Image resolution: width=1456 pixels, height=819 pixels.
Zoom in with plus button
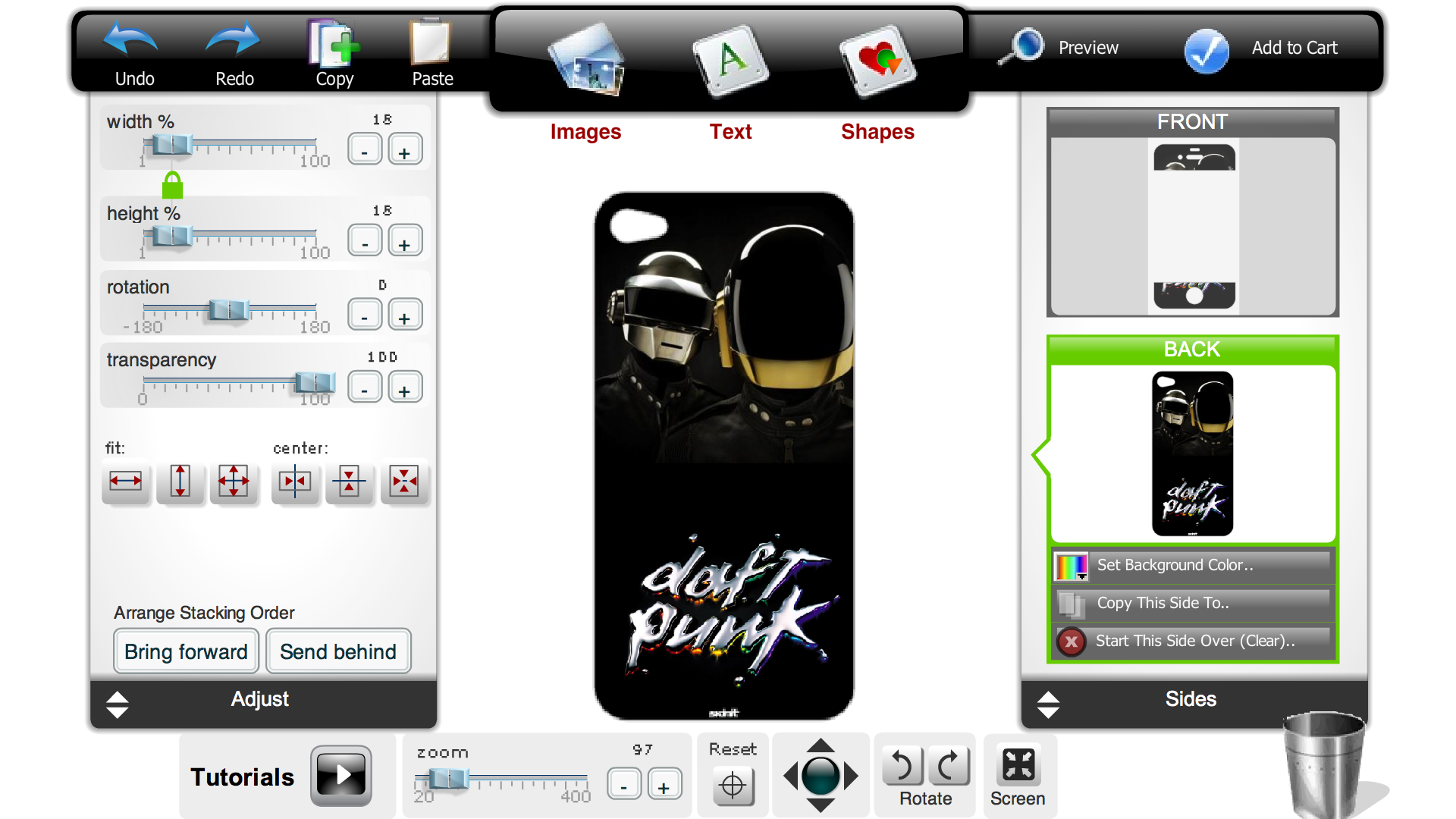(x=664, y=784)
